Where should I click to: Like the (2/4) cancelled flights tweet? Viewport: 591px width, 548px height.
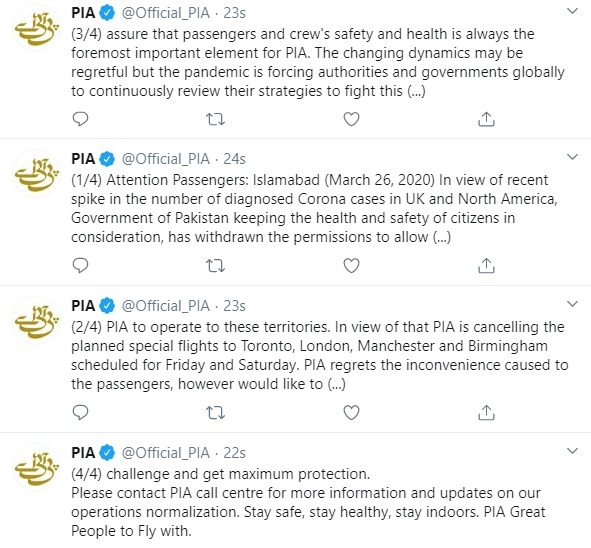coord(351,413)
